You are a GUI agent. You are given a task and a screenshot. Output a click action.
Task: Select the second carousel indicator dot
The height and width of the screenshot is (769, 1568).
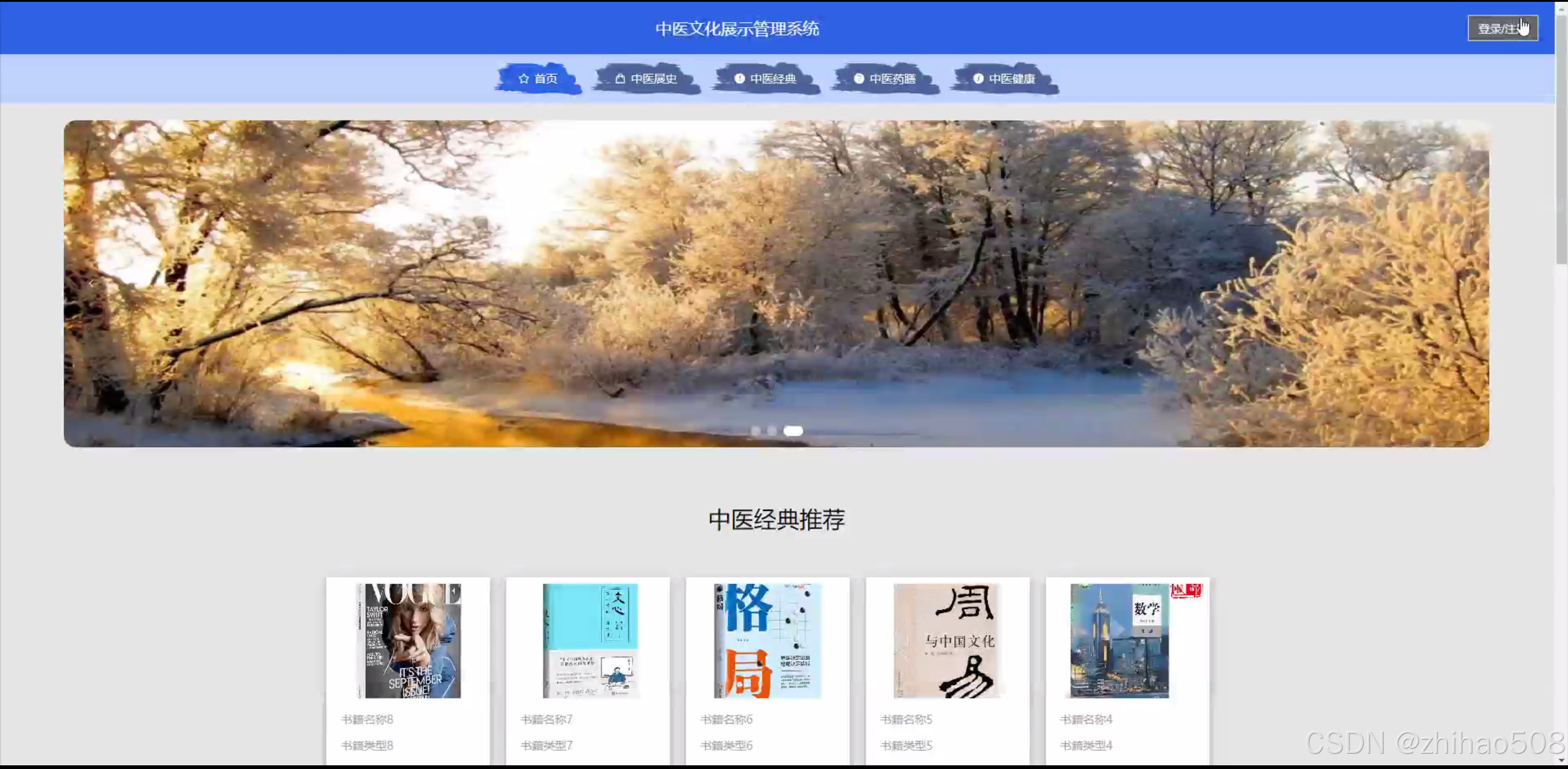point(772,431)
